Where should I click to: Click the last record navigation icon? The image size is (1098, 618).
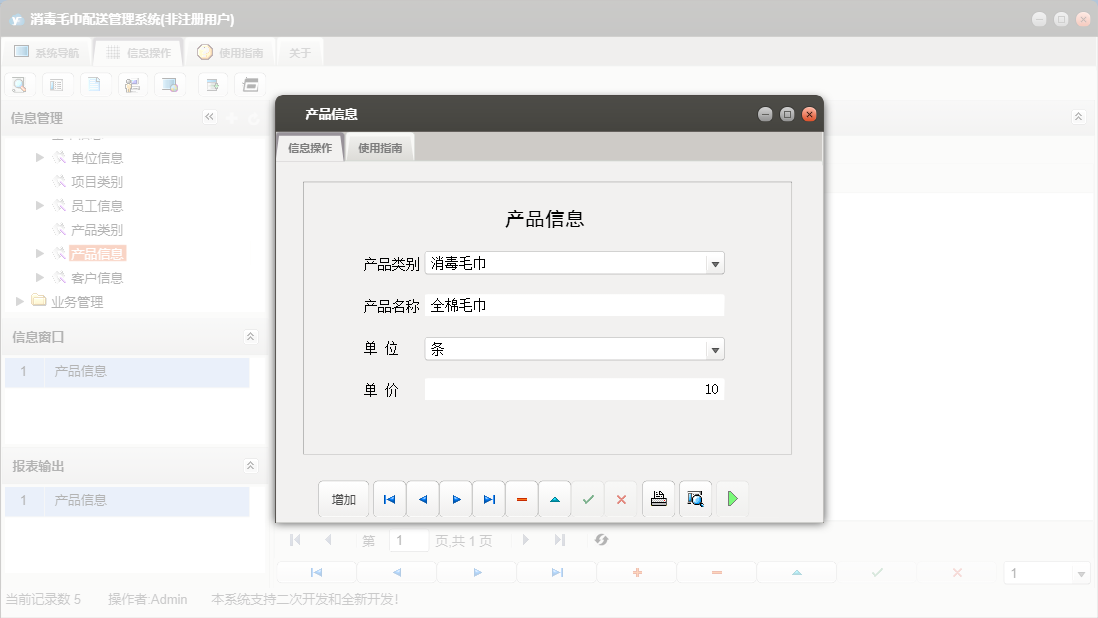pos(489,498)
